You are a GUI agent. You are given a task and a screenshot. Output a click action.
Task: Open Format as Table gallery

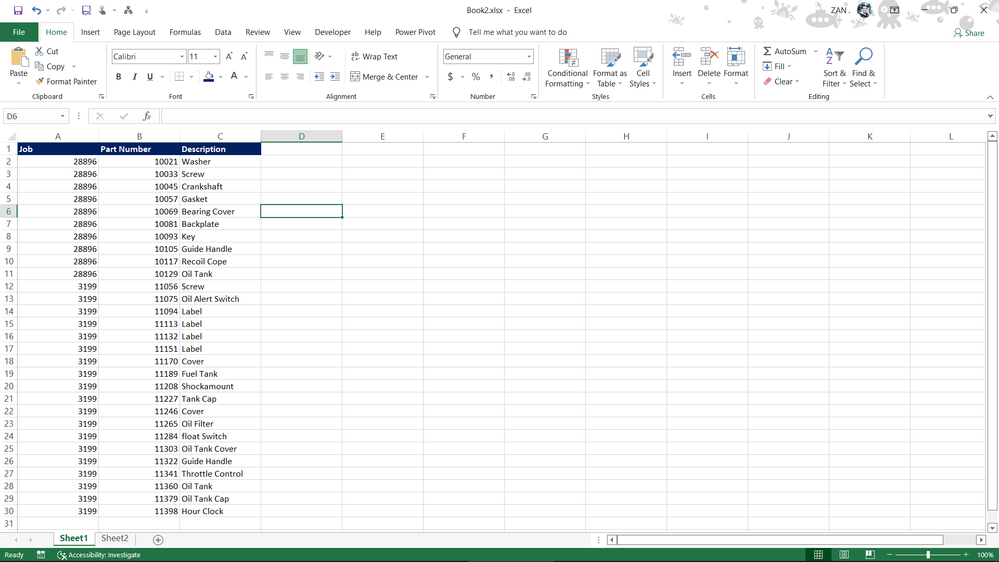[610, 68]
